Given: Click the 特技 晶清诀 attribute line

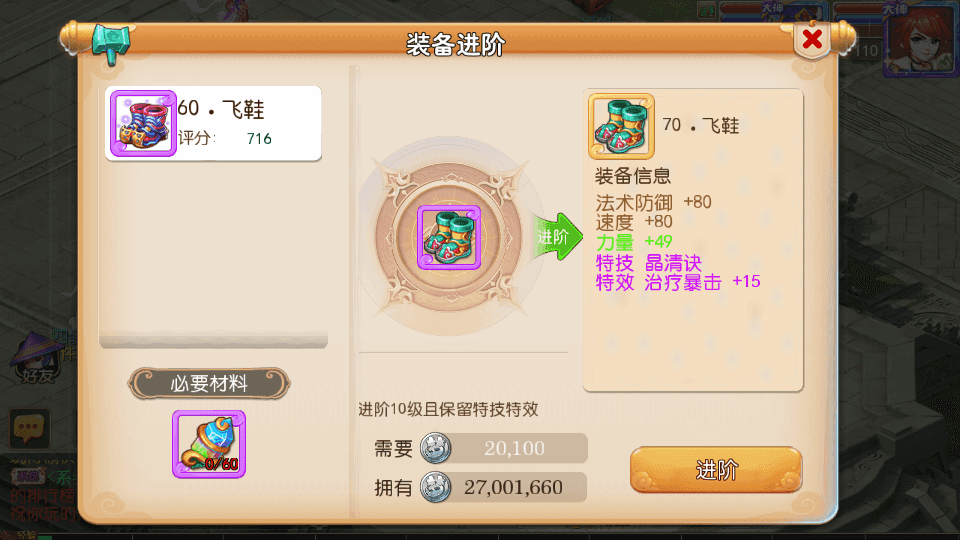Looking at the screenshot, I should (649, 263).
